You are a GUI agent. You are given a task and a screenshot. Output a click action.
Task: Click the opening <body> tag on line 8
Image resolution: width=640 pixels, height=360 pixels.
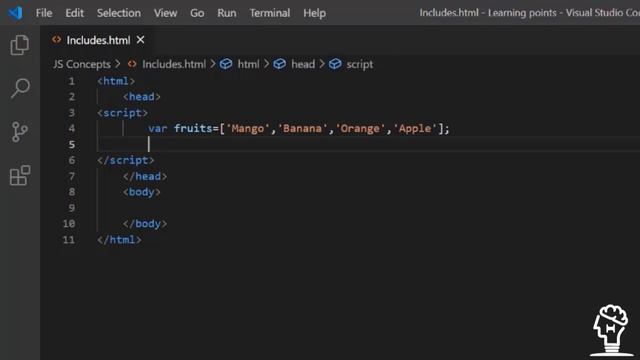(x=142, y=192)
